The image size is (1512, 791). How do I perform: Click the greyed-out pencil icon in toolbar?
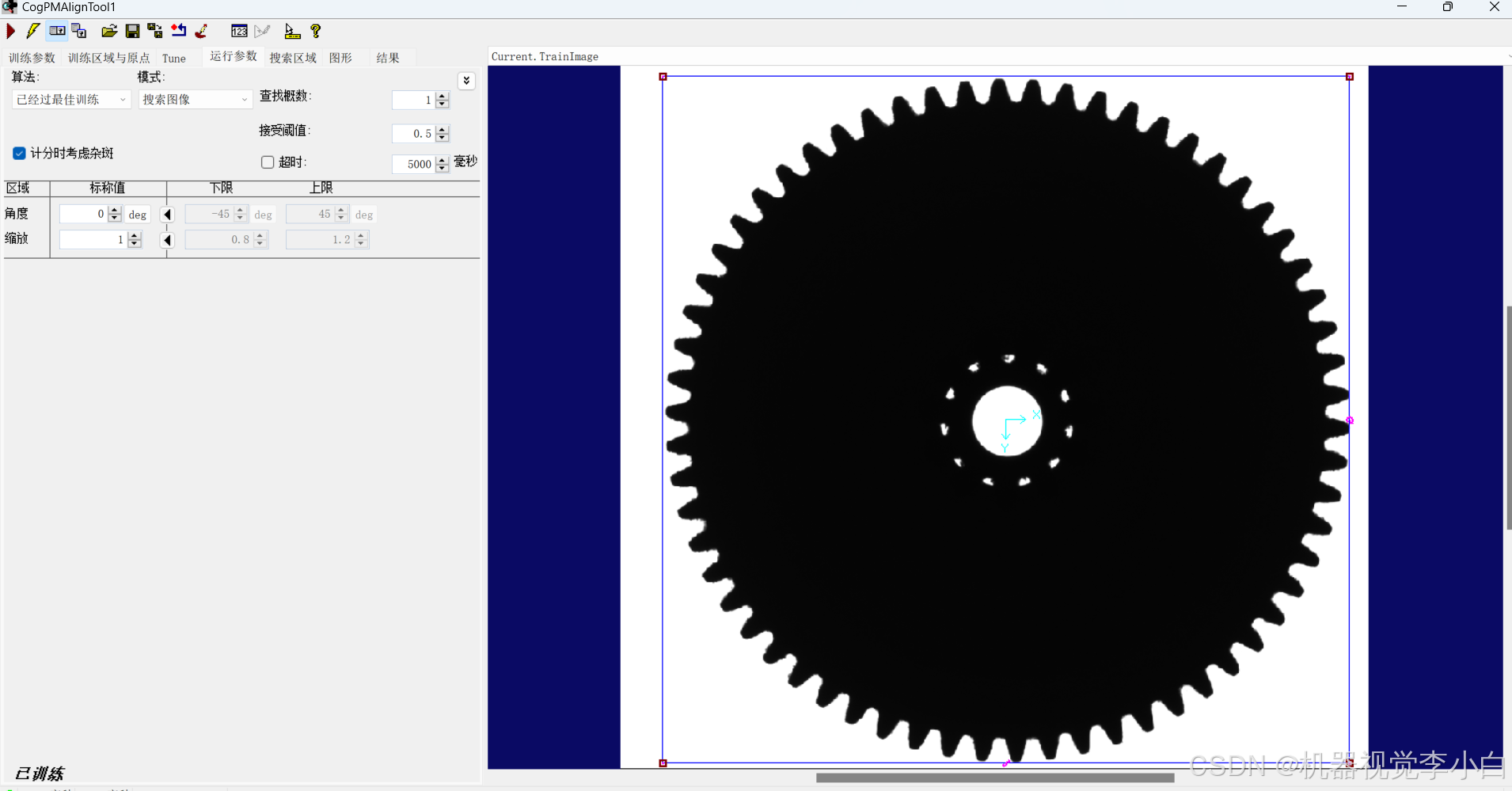[x=262, y=31]
